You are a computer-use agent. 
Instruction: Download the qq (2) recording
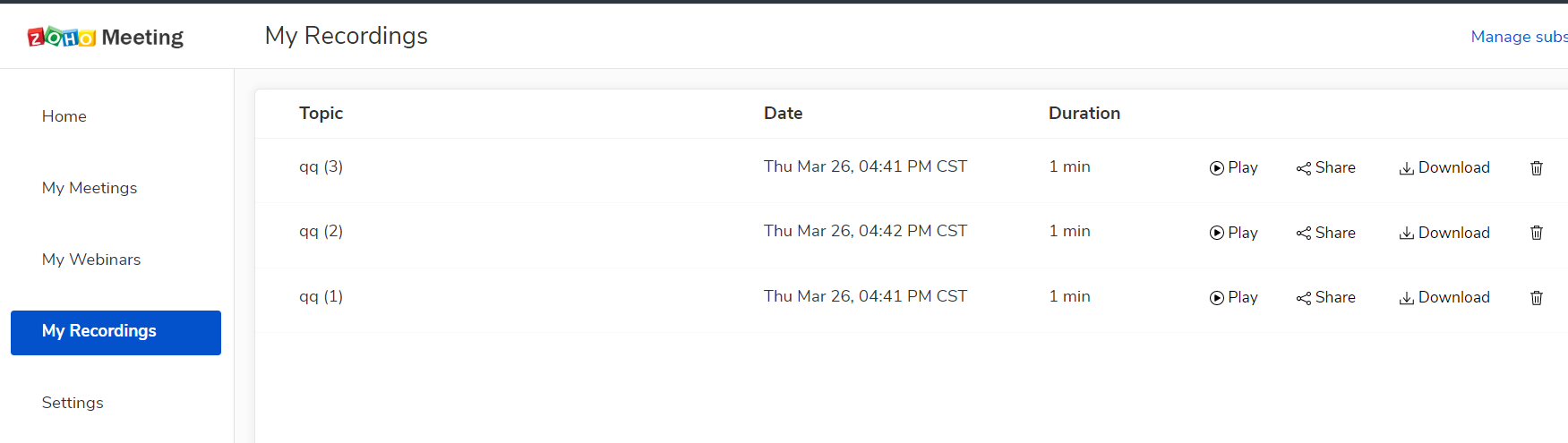(x=1444, y=233)
